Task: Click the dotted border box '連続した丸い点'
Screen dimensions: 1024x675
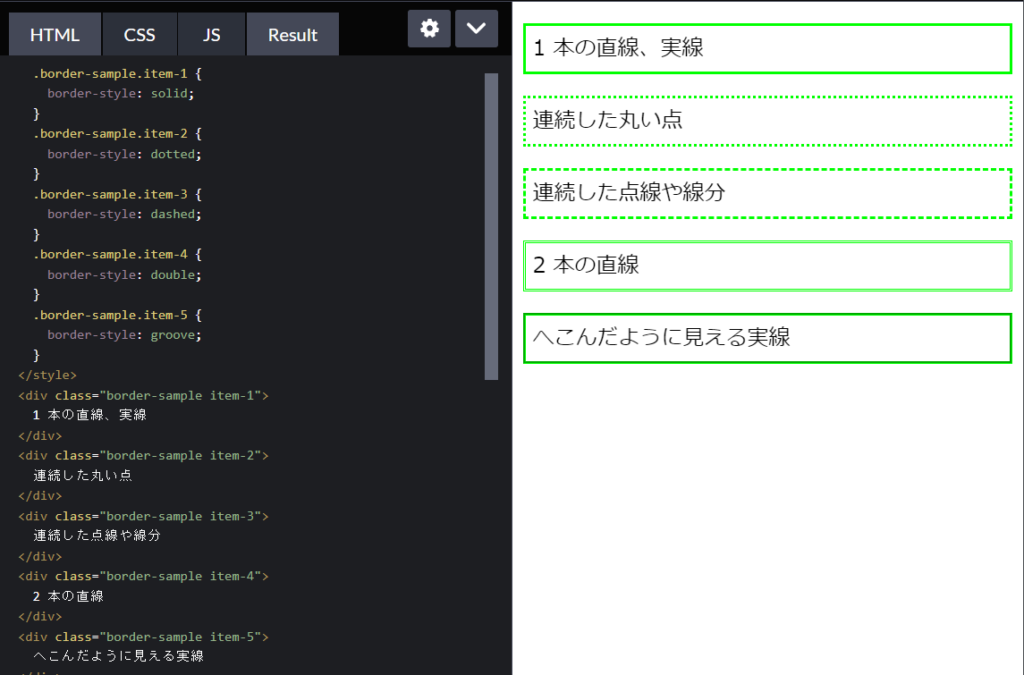Action: click(767, 121)
